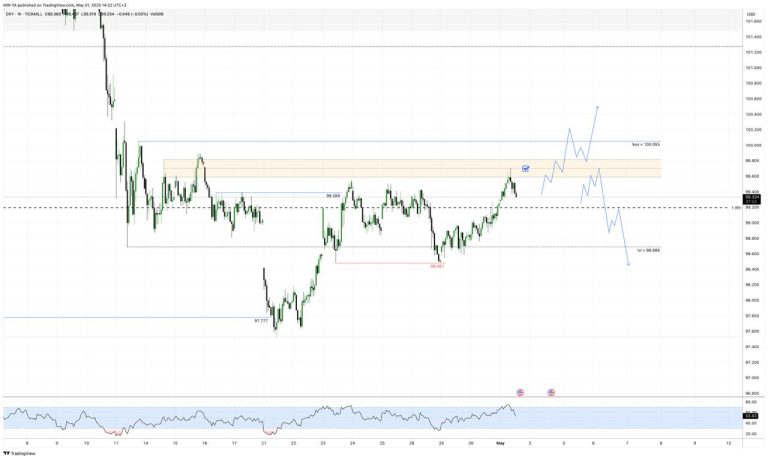The width and height of the screenshot is (768, 459).
Task: Click the 'May' date label on time axis
Action: pyautogui.click(x=500, y=443)
